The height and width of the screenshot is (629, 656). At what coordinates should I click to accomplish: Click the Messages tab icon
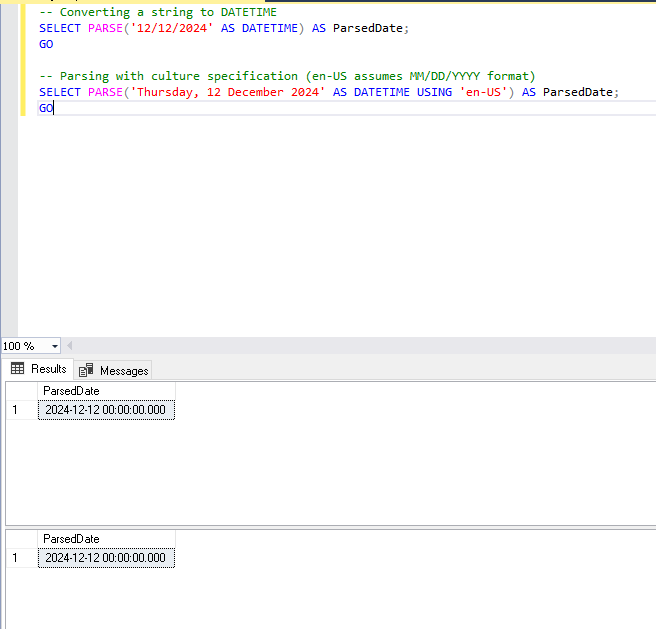86,370
